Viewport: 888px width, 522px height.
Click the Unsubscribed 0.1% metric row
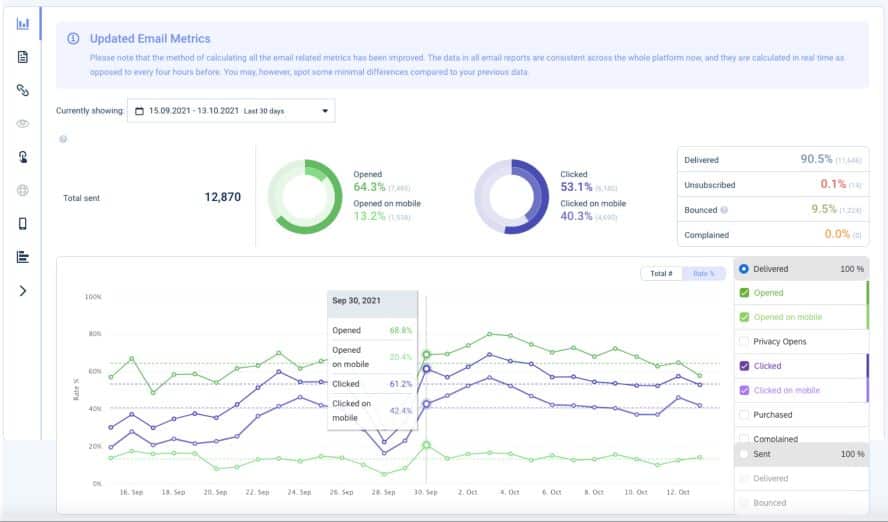pos(773,185)
